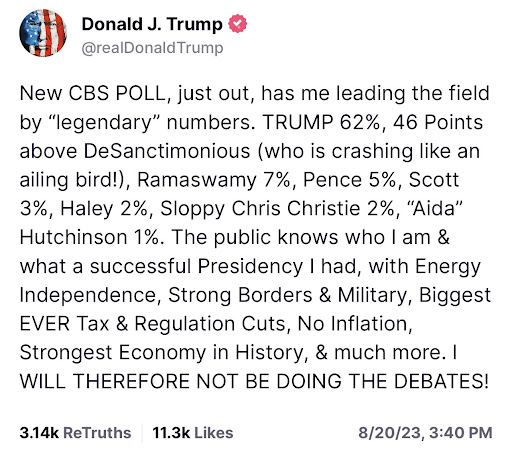Click "46 Points" in the post
Screen dimensions: 512x451
[x=438, y=122]
